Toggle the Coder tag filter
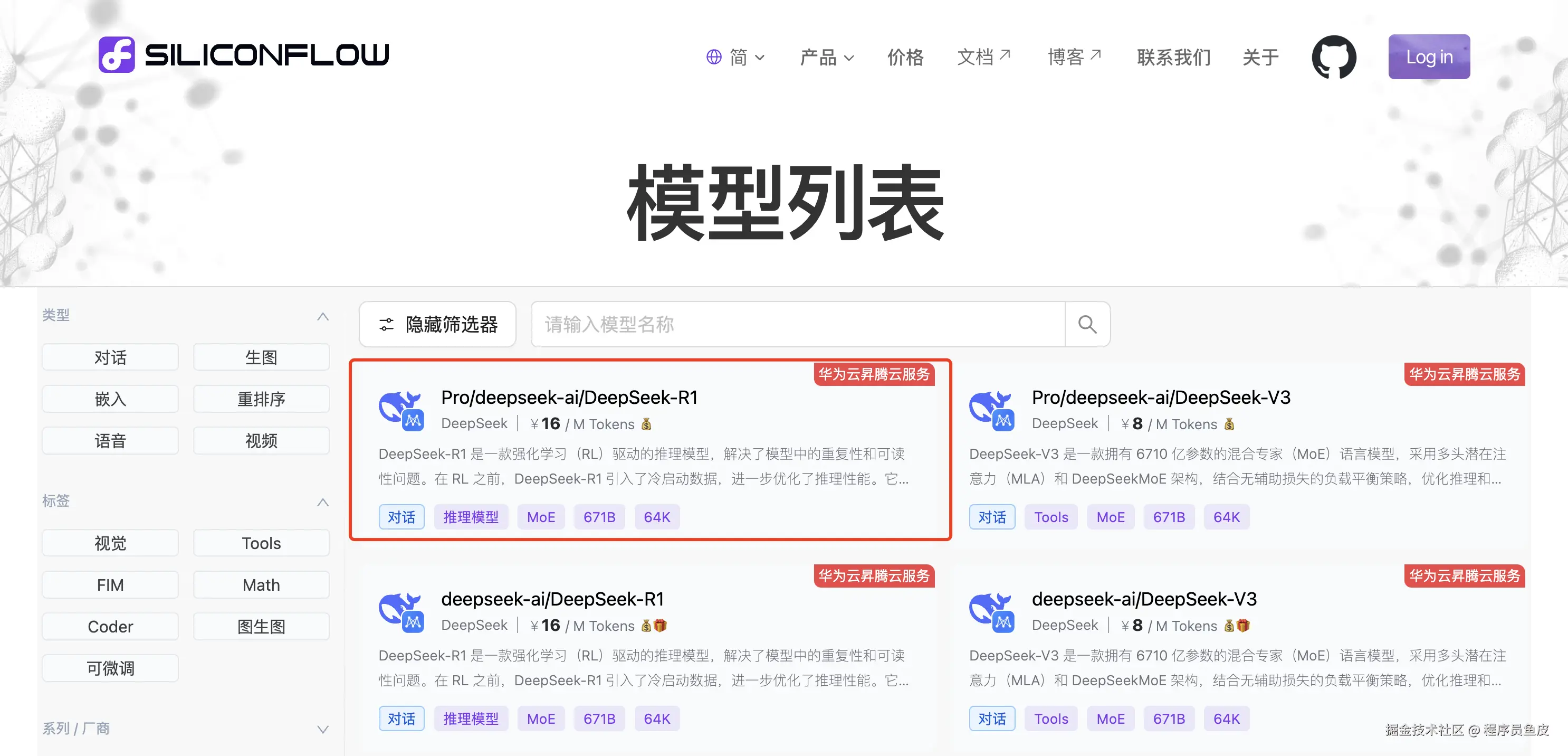The height and width of the screenshot is (756, 1568). (x=110, y=626)
